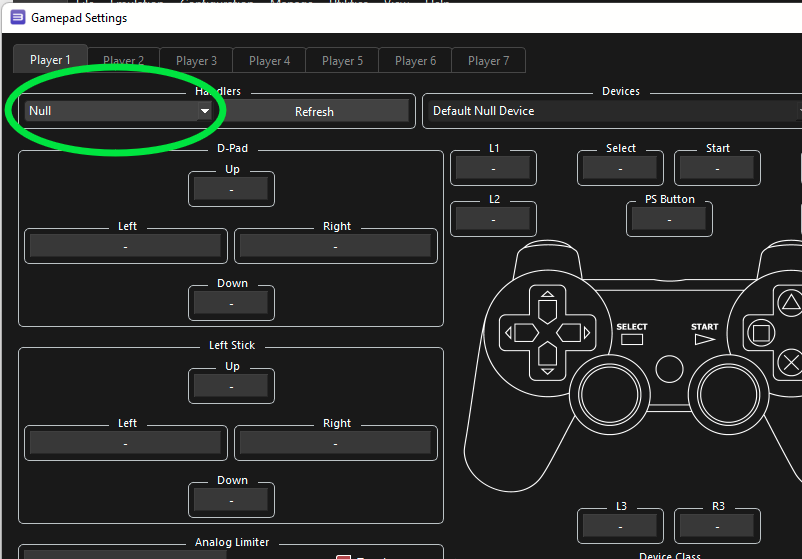Click the Device Class label

pyautogui.click(x=670, y=555)
